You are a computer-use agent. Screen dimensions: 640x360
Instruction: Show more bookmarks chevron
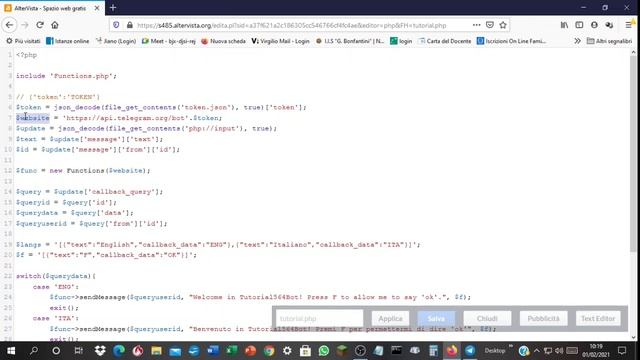(x=577, y=41)
